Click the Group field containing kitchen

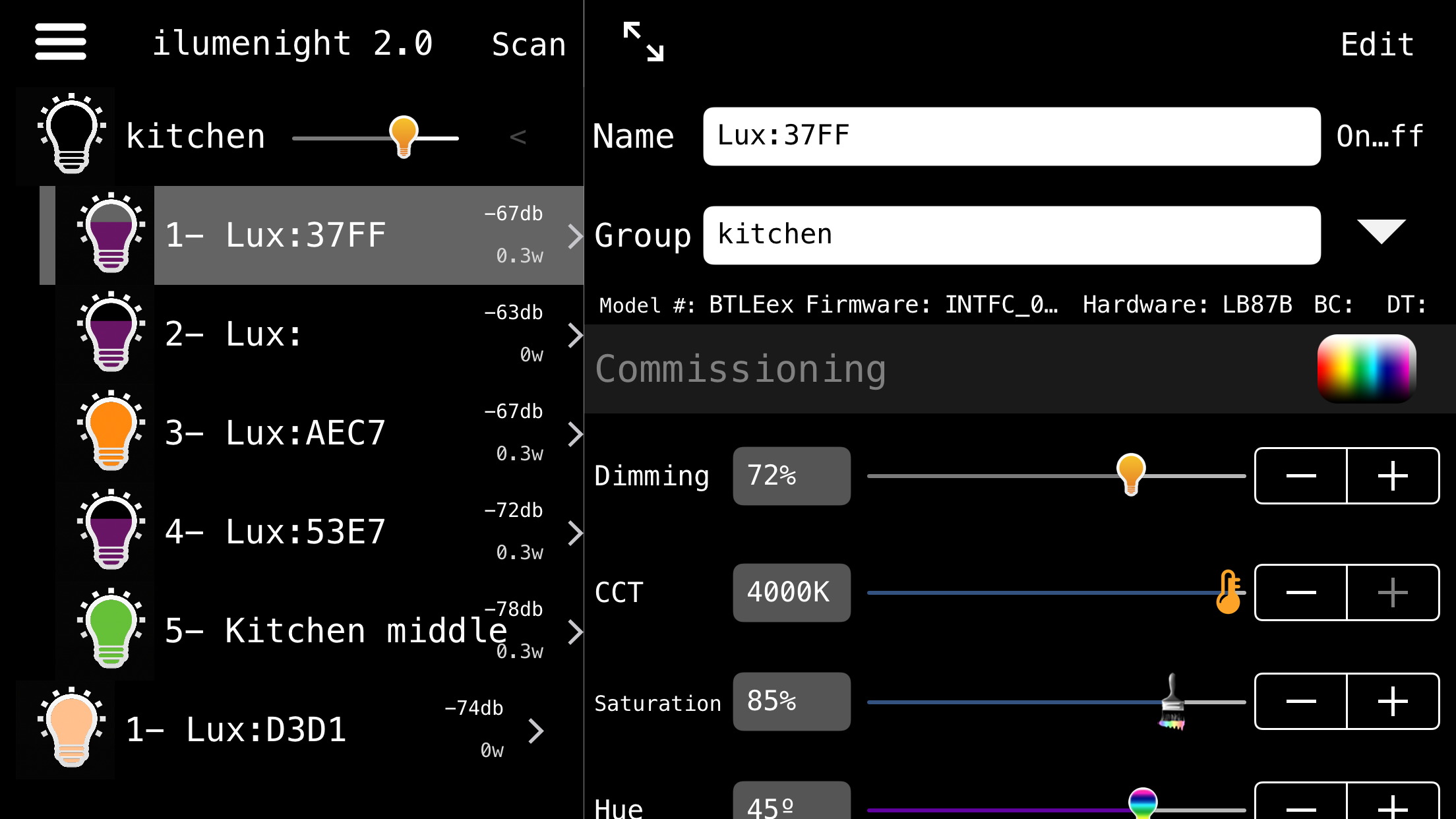(x=1012, y=235)
